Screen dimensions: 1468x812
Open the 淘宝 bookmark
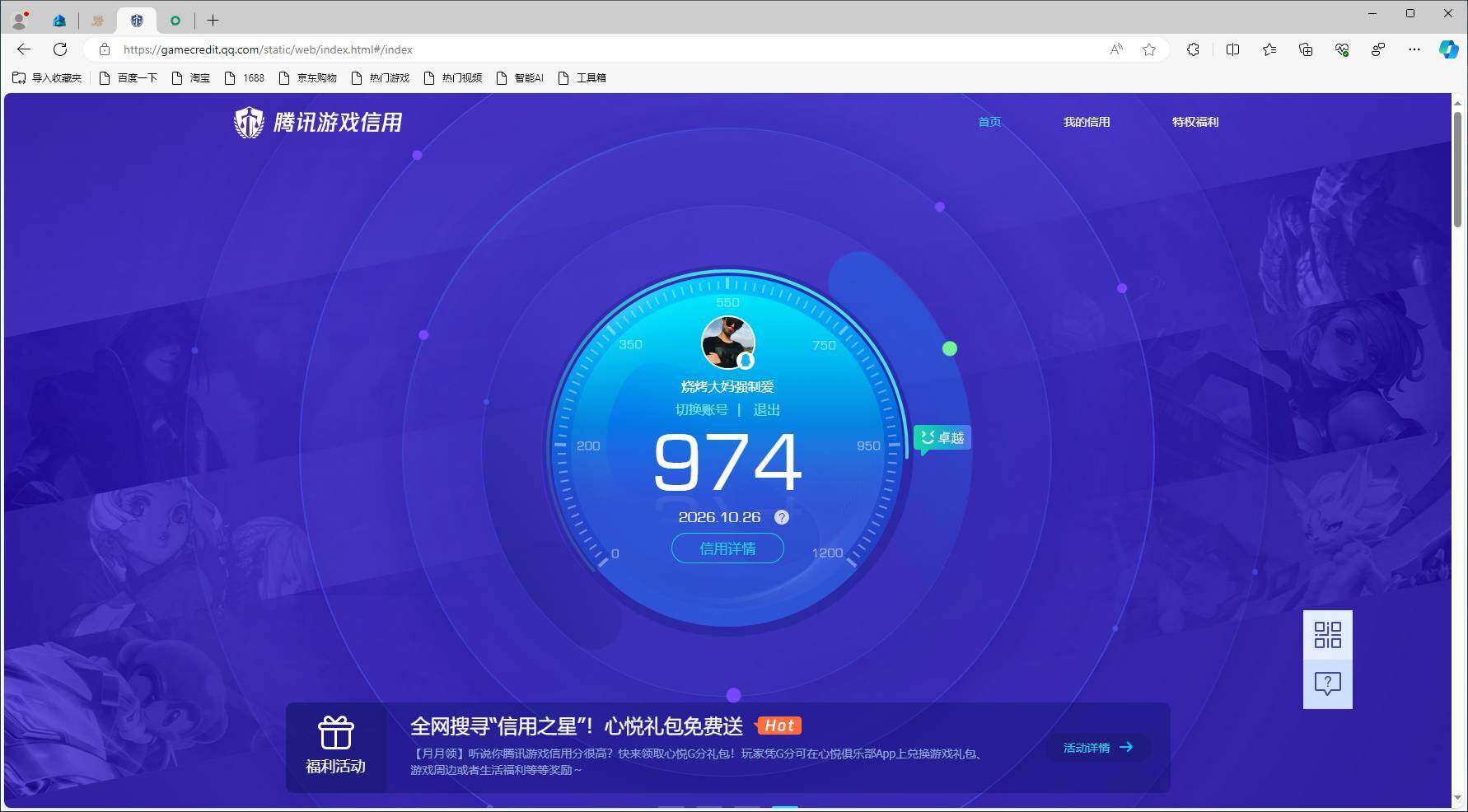pos(190,77)
